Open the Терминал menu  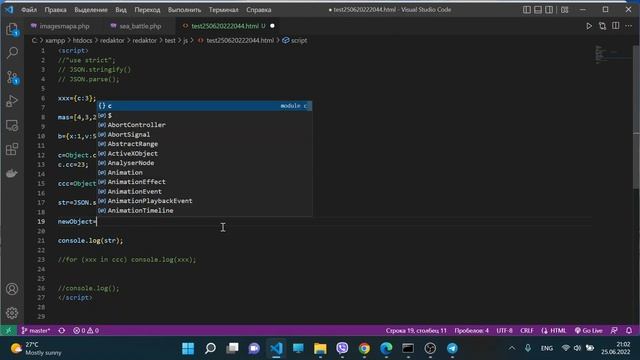(223, 9)
